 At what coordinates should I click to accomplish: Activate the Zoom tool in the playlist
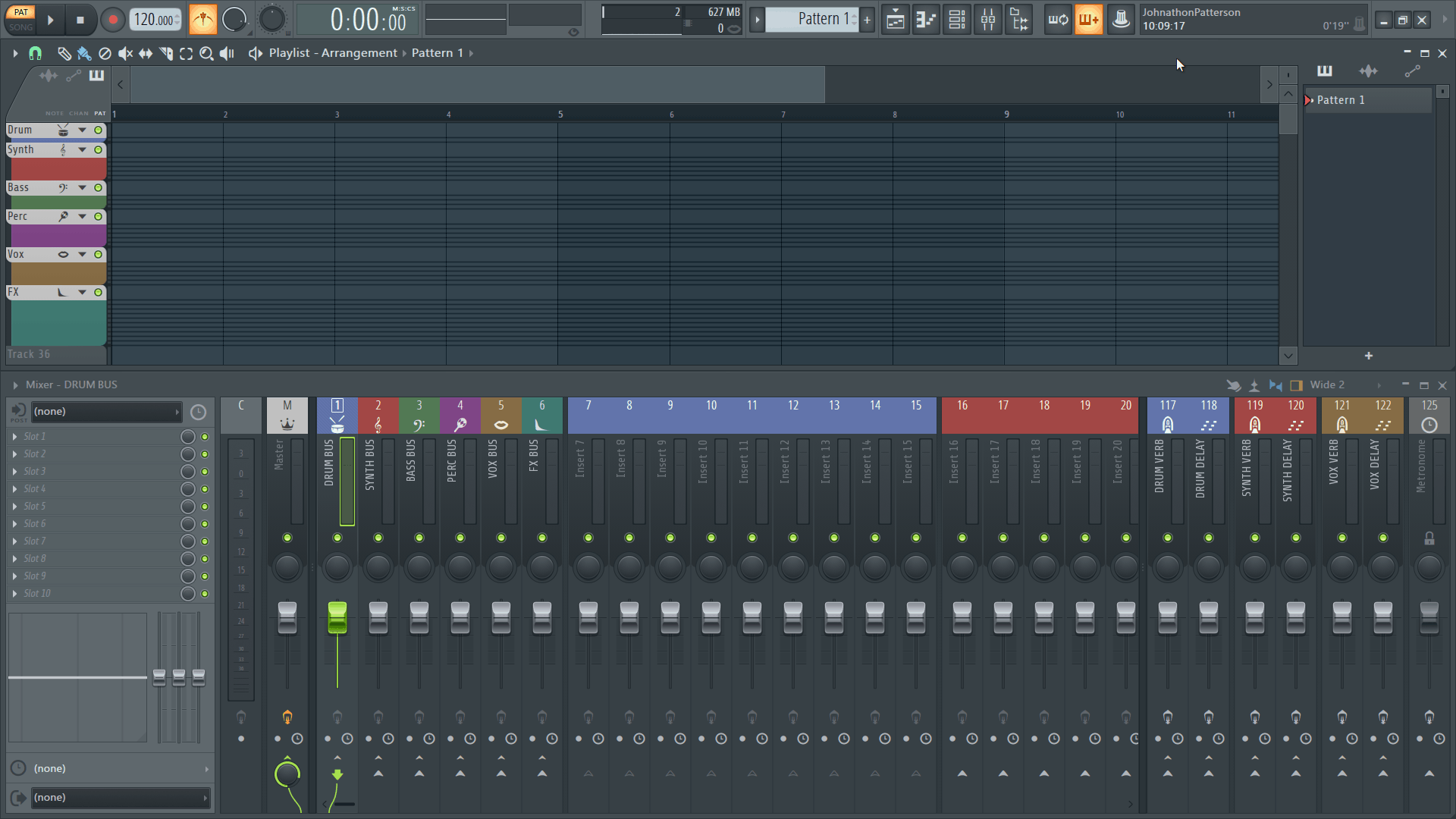(206, 52)
